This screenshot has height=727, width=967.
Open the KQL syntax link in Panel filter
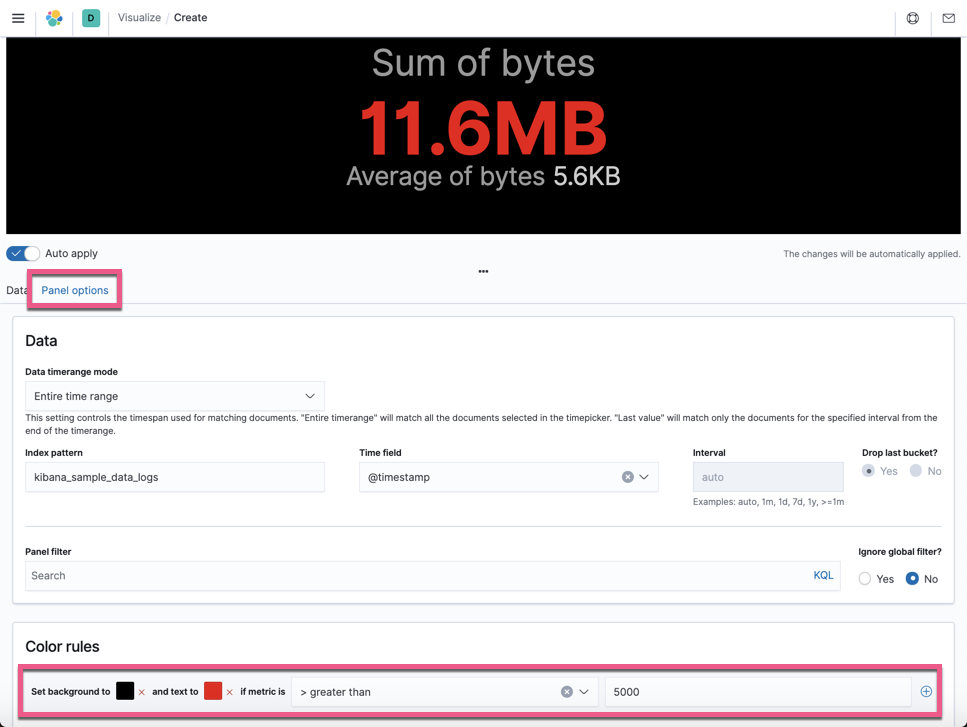tap(823, 575)
